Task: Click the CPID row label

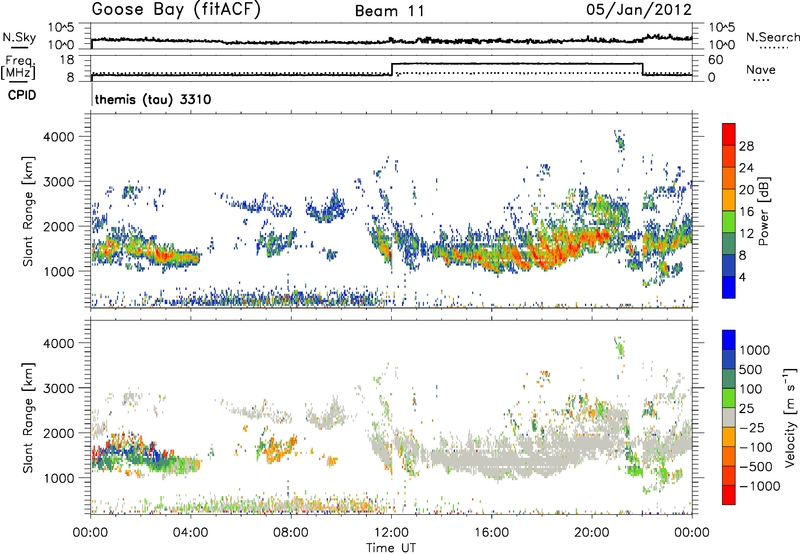Action: 22,95
